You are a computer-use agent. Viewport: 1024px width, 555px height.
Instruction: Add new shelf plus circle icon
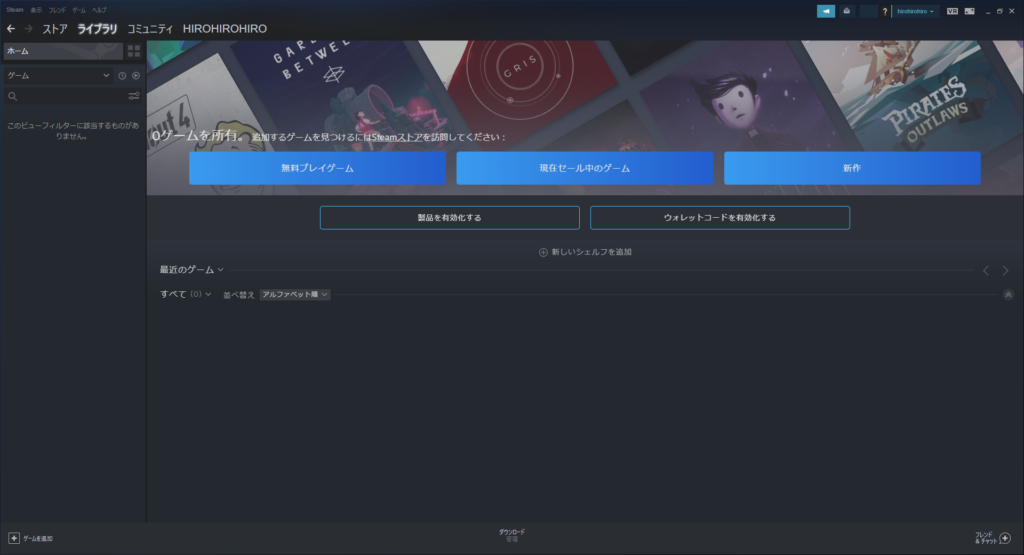[543, 252]
